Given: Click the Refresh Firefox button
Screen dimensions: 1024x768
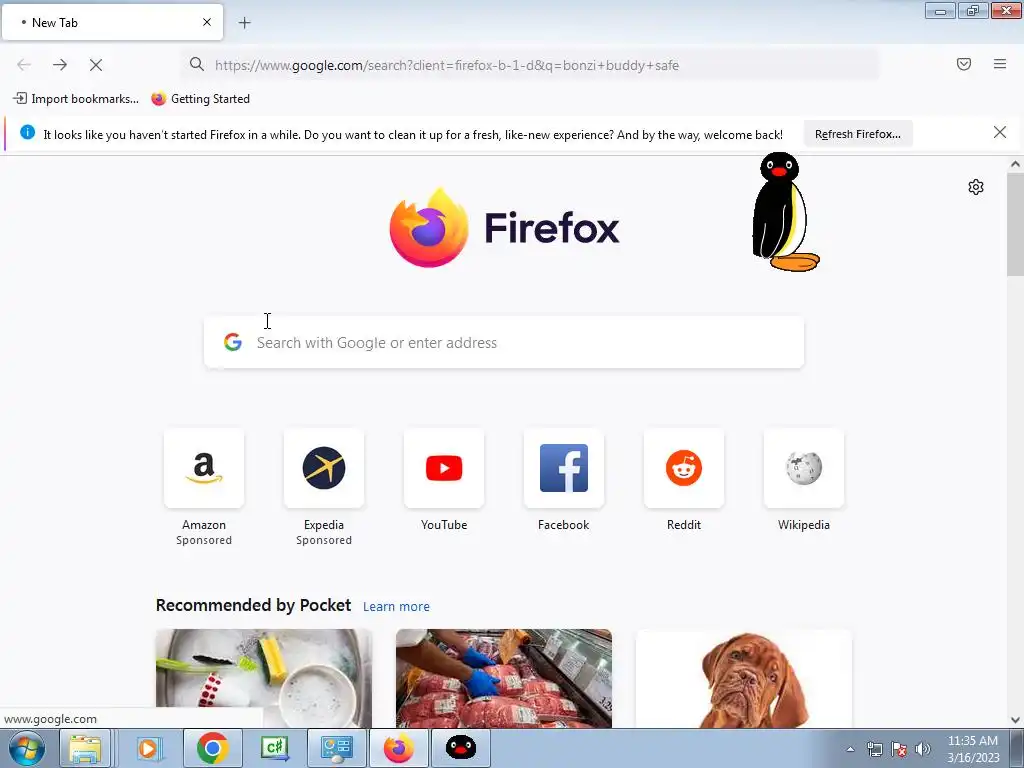Looking at the screenshot, I should [857, 134].
